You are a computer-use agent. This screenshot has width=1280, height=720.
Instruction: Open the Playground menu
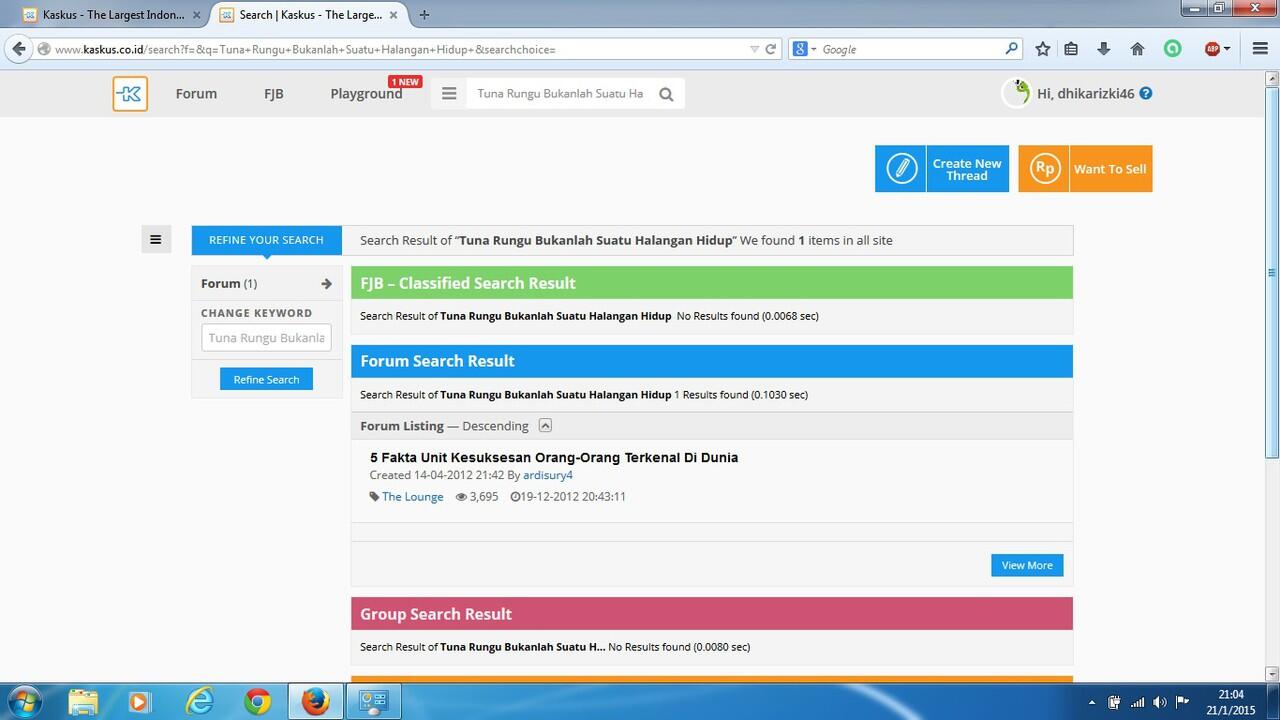[x=366, y=94]
